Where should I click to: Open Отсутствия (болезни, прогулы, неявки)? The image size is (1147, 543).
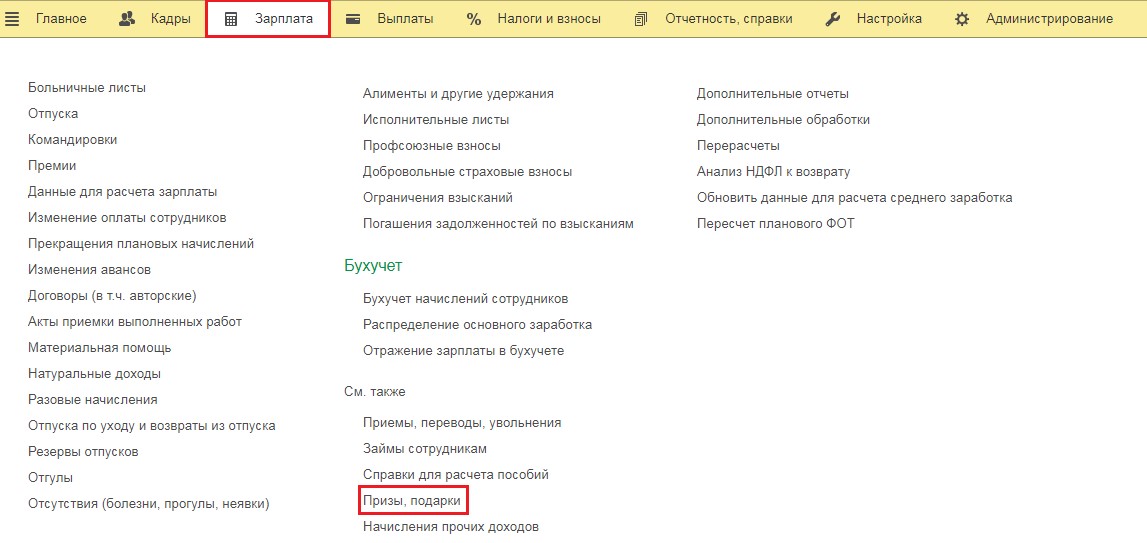click(148, 503)
